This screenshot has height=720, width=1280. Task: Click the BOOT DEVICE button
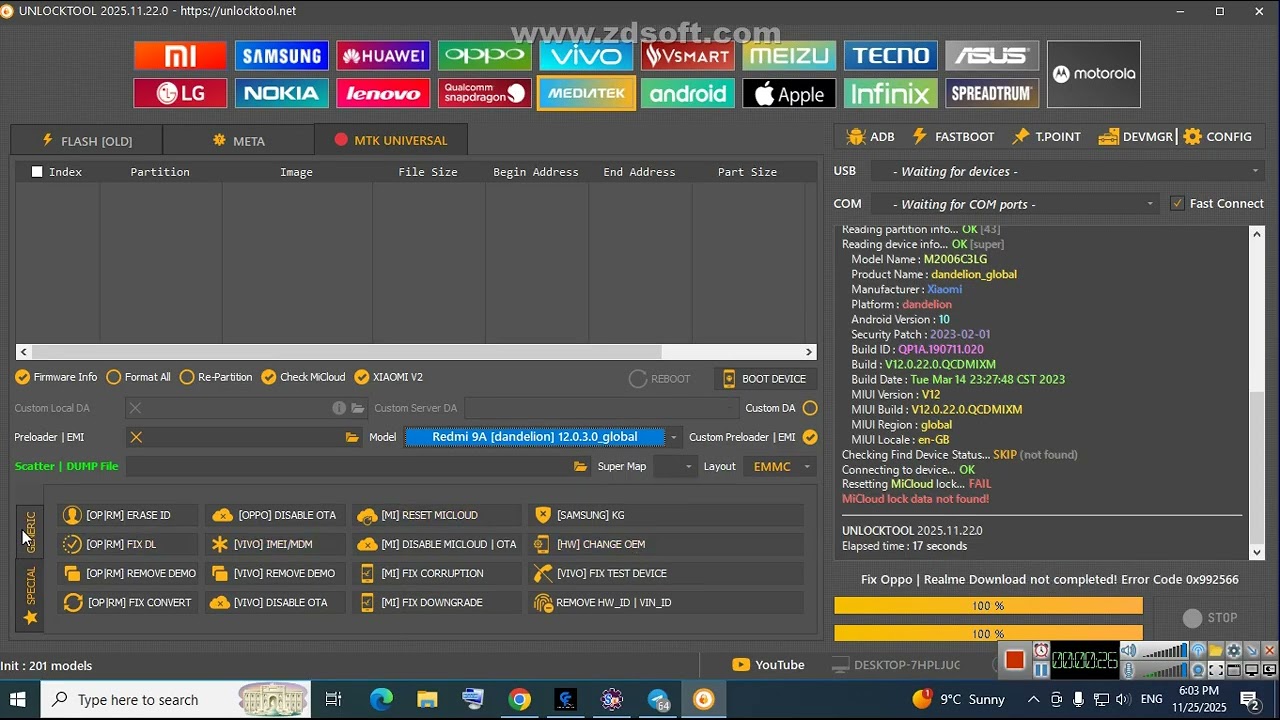tap(765, 379)
